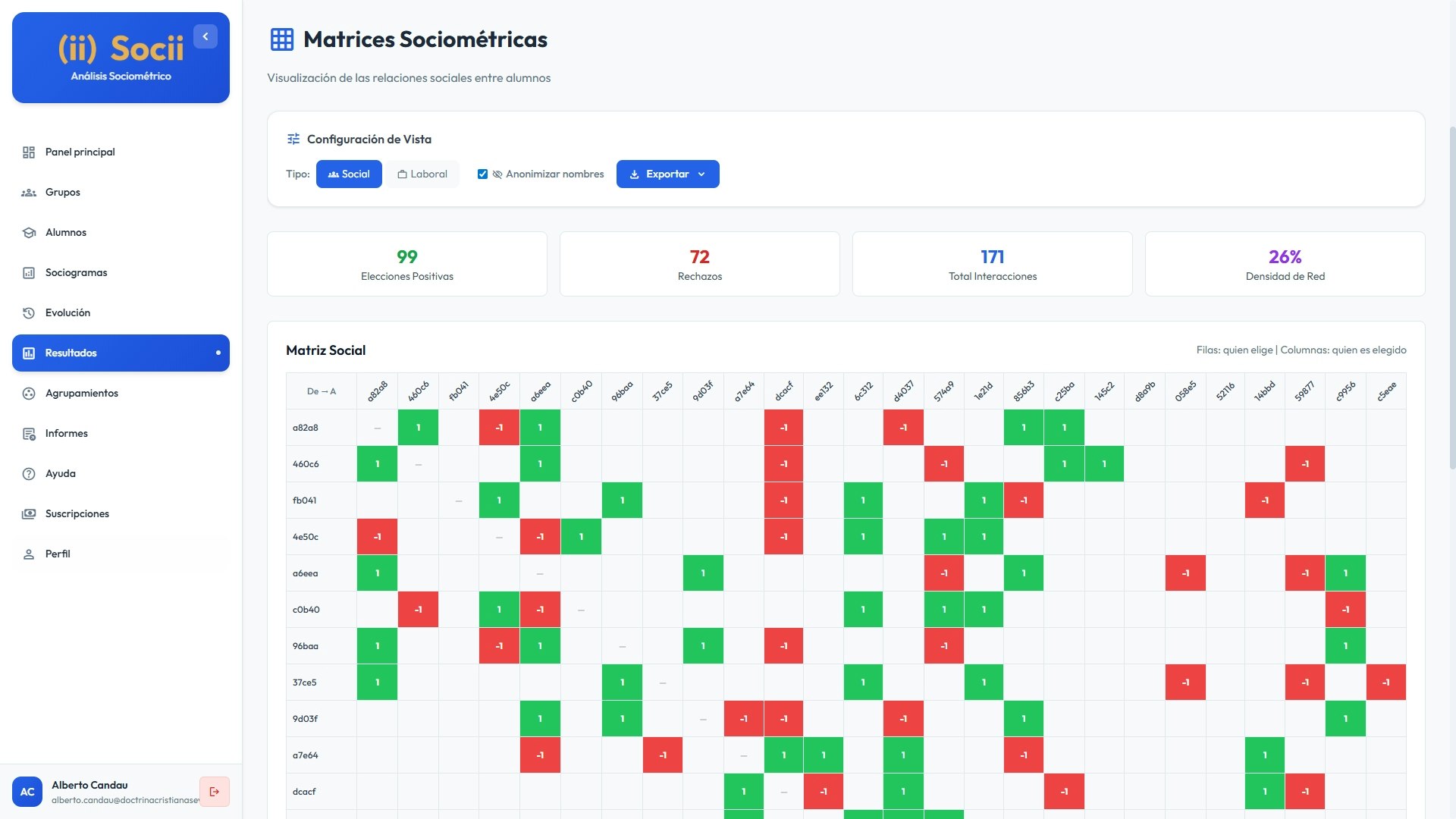Collapse the sidebar with the chevron arrow

click(204, 36)
